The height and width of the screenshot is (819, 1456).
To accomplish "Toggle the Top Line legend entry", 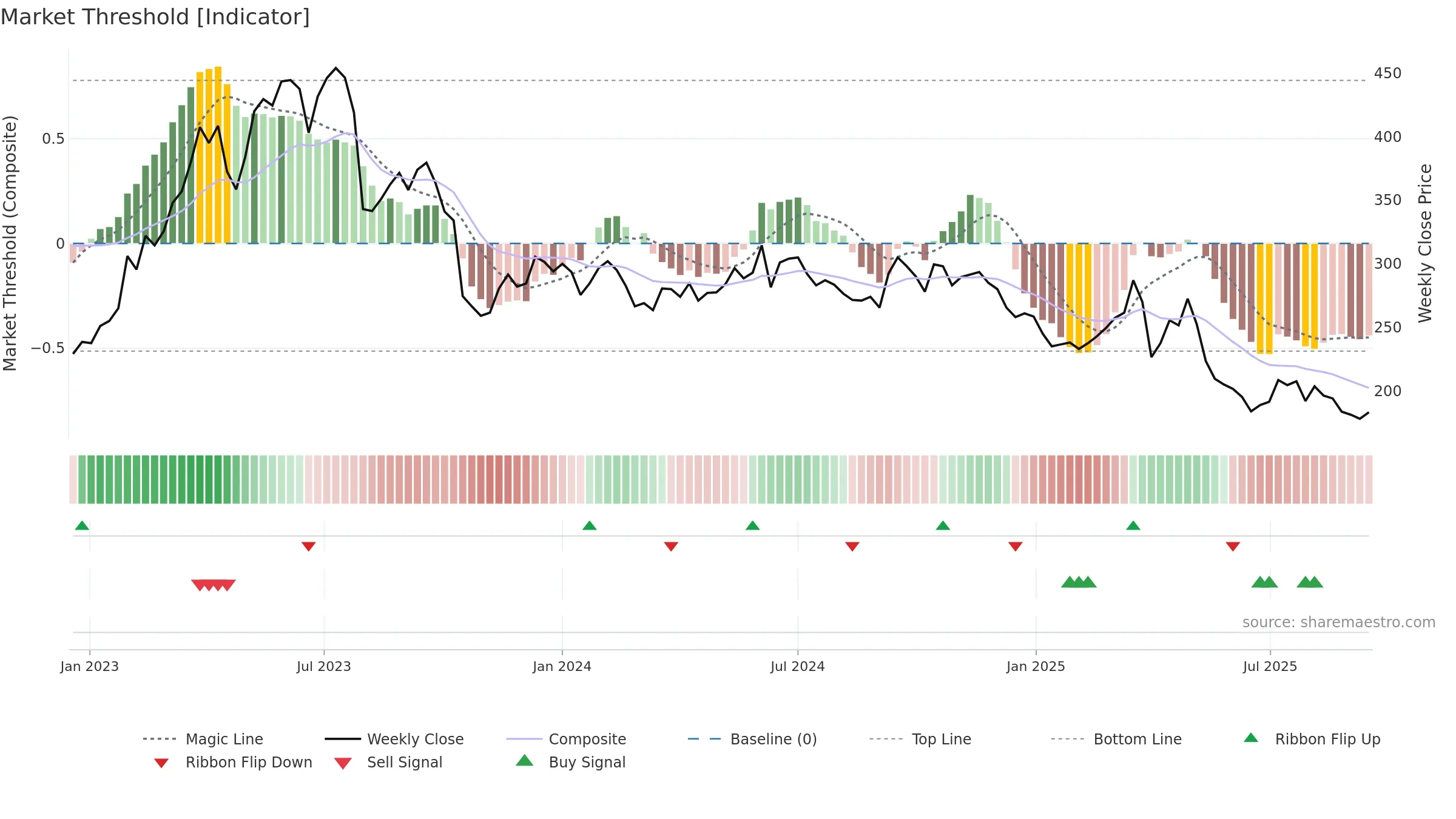I will (920, 739).
